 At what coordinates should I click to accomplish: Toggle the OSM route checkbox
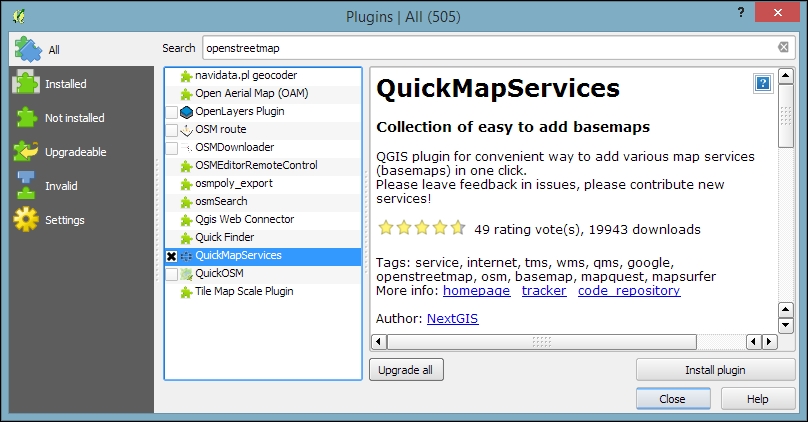click(172, 130)
